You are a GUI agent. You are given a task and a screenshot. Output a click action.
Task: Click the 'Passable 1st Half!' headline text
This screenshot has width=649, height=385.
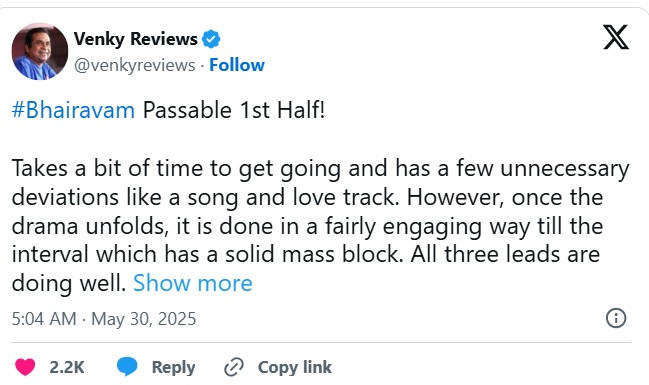pyautogui.click(x=234, y=110)
